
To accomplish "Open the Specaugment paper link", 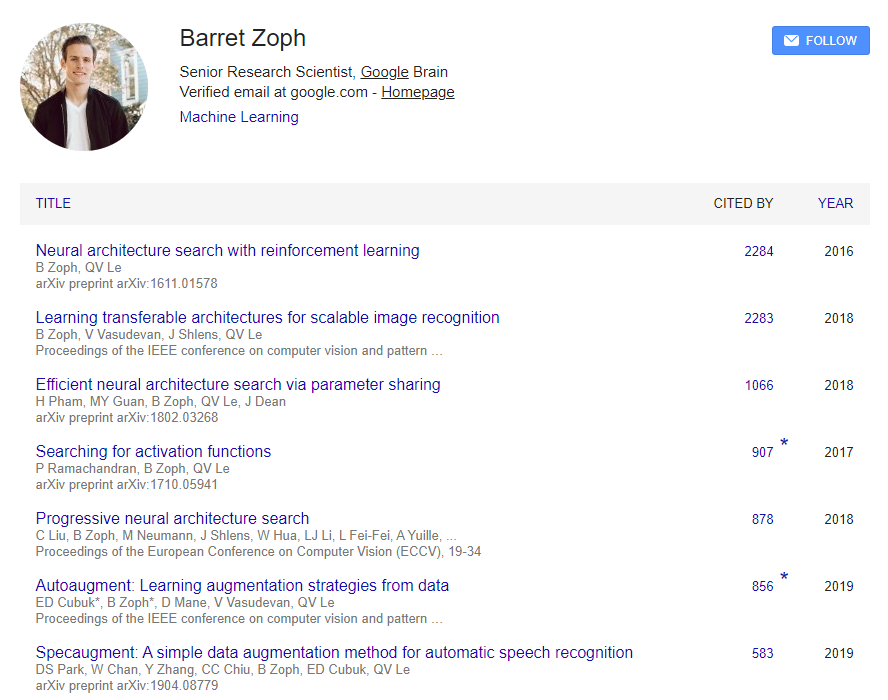I will click(334, 652).
